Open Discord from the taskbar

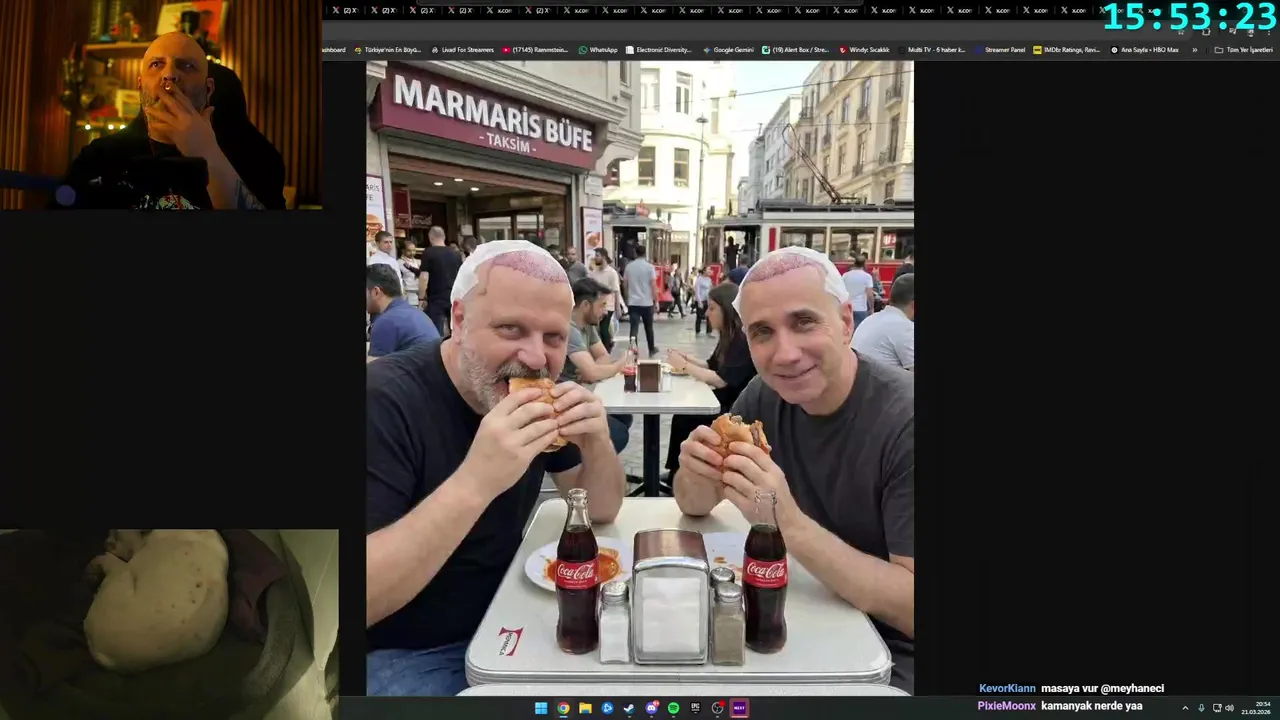point(652,708)
